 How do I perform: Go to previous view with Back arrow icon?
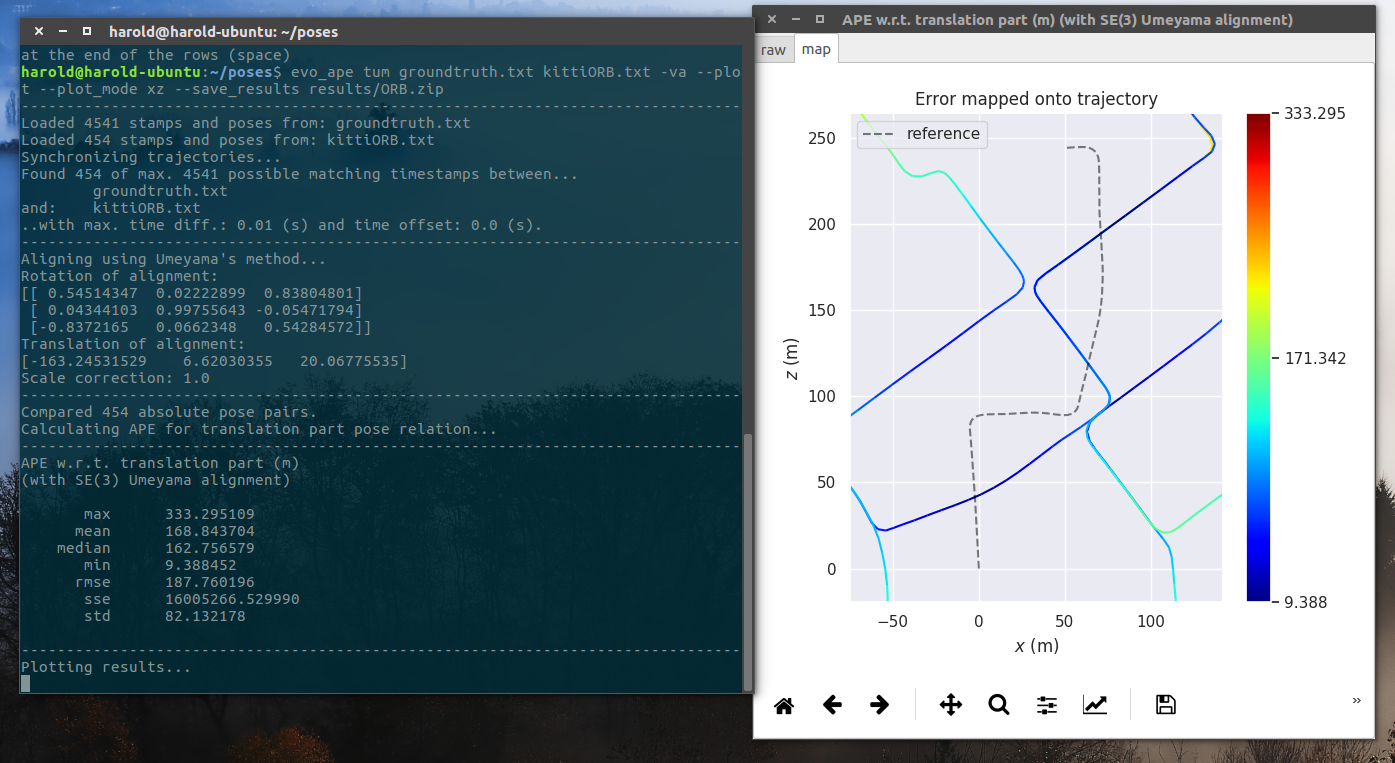(x=832, y=704)
